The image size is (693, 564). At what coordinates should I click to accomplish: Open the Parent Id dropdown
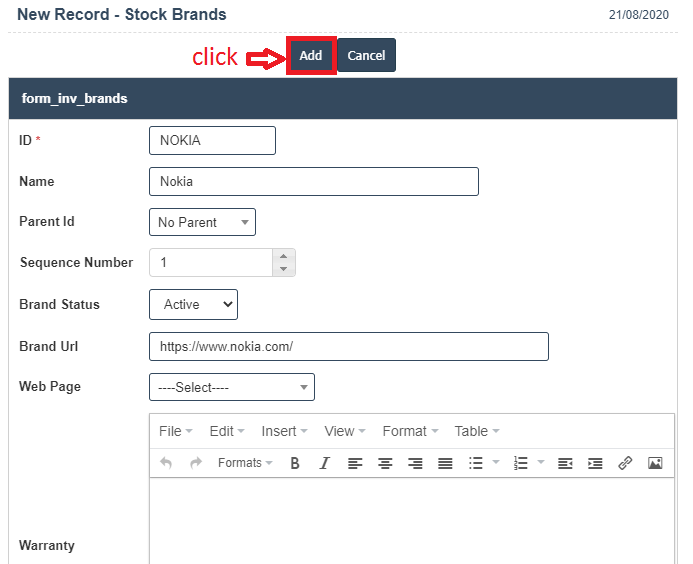pos(202,222)
